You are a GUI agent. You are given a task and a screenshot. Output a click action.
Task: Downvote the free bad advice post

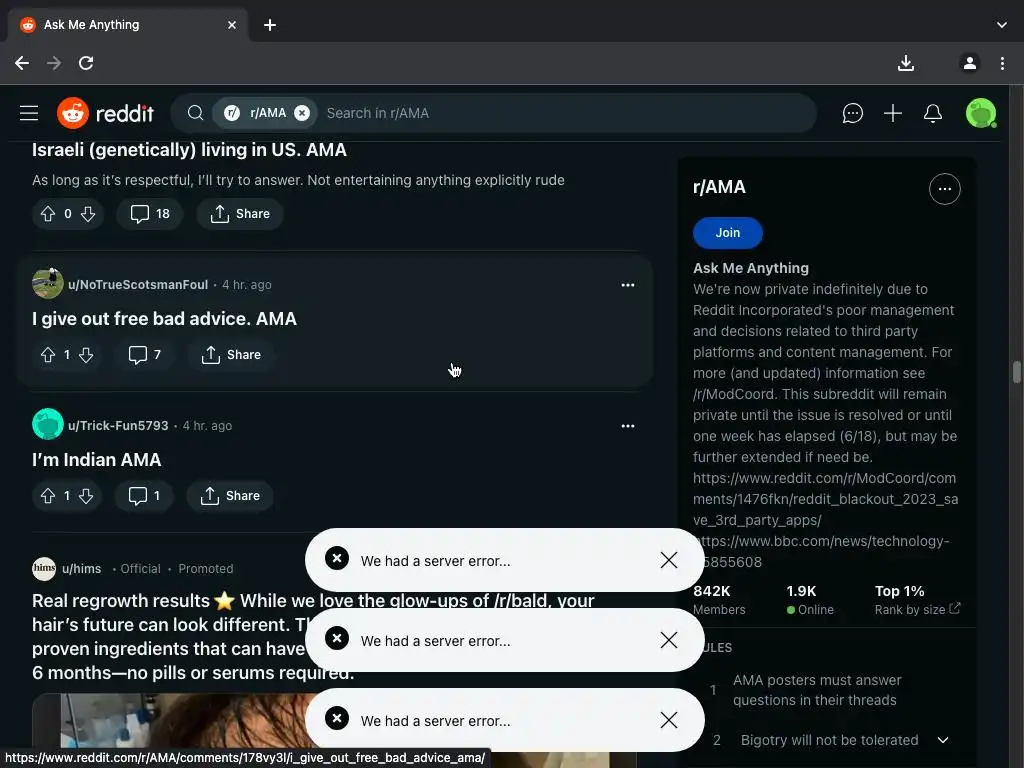click(x=86, y=355)
